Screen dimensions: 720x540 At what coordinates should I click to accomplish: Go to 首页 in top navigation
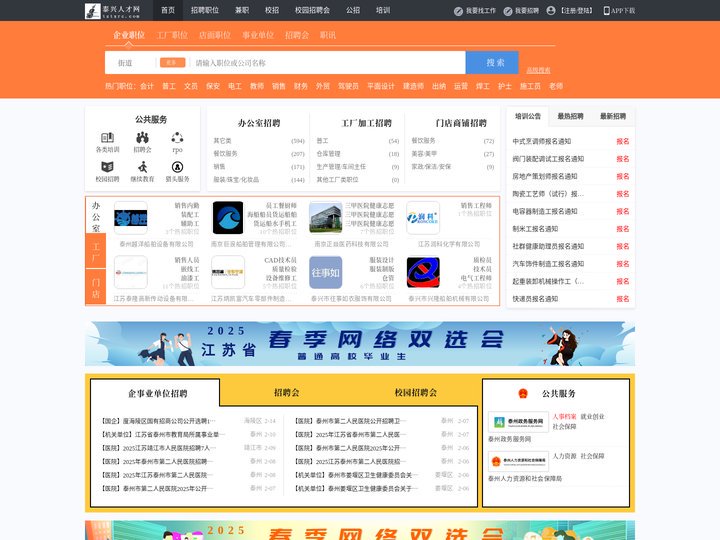tap(168, 10)
